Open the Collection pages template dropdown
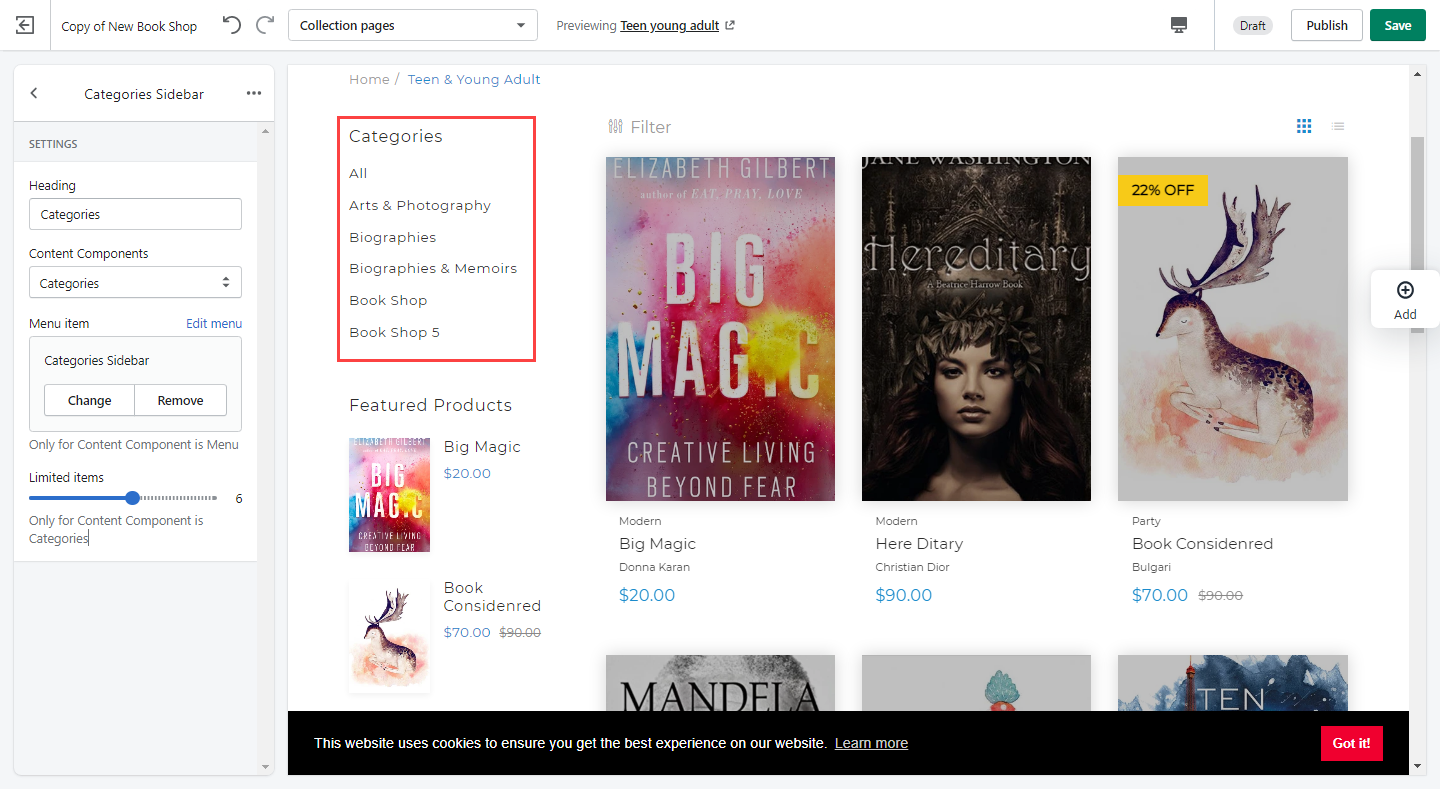The height and width of the screenshot is (789, 1440). coord(413,25)
